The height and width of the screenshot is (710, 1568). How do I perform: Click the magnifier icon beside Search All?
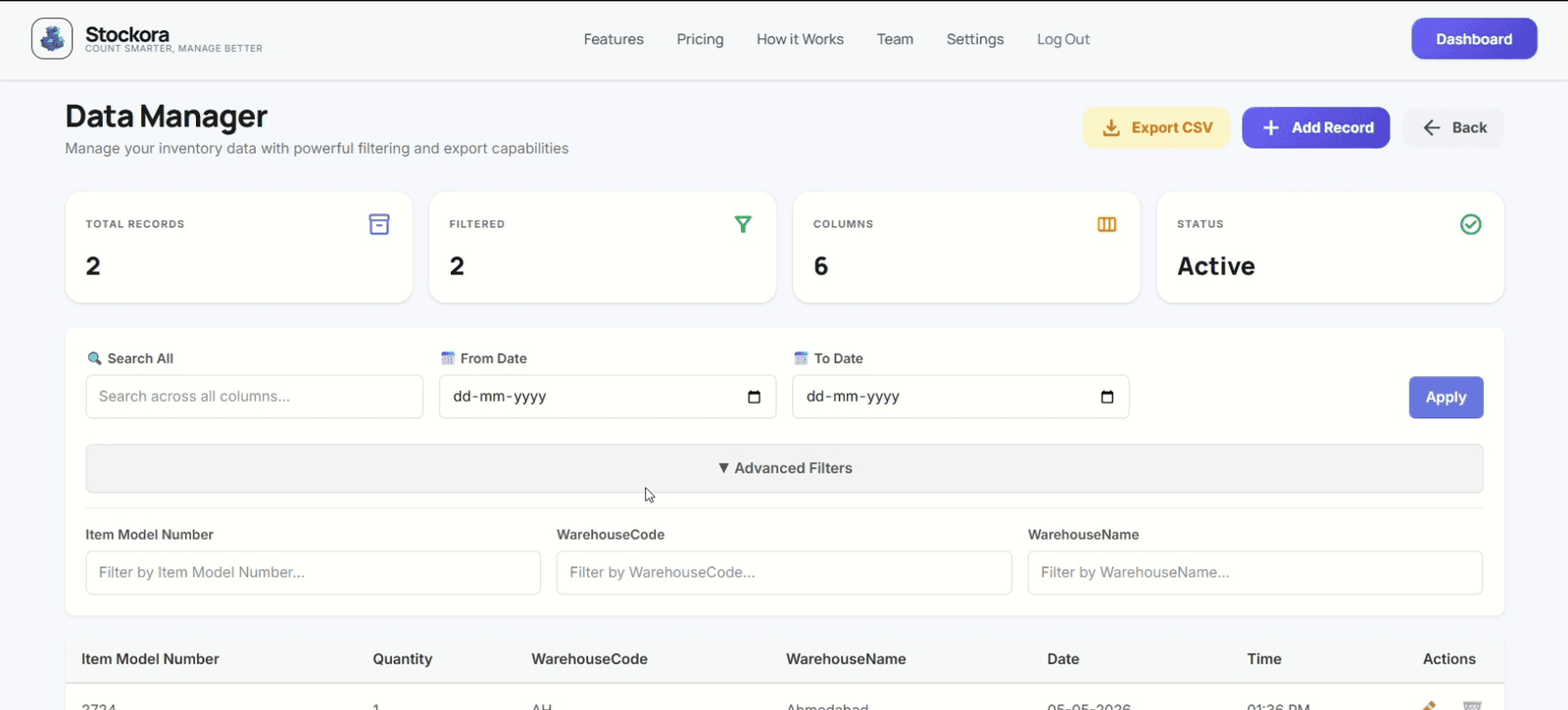click(x=94, y=358)
